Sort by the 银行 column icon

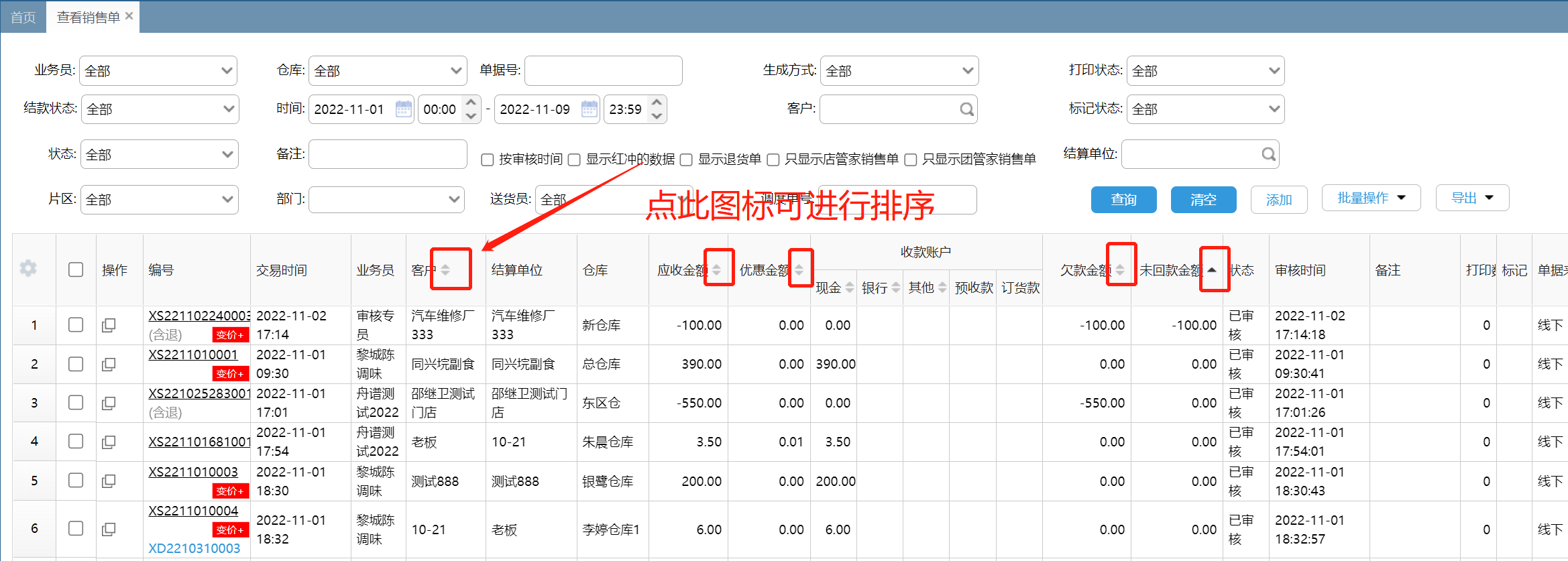point(896,288)
